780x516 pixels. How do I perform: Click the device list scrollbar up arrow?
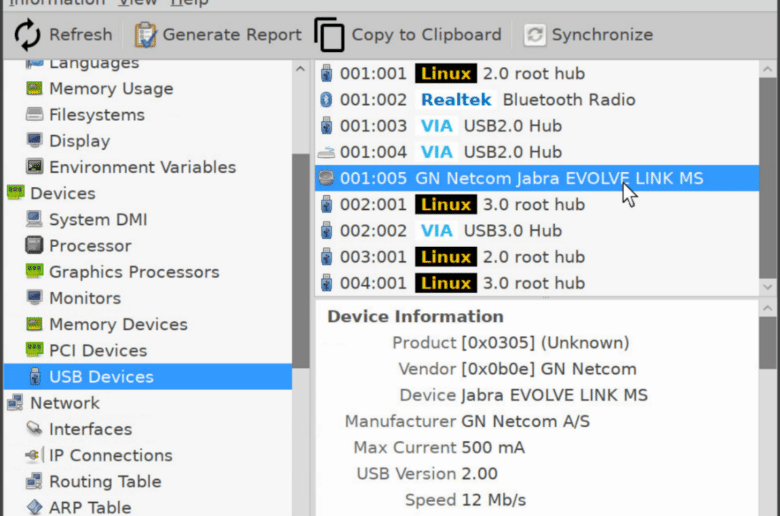click(768, 69)
